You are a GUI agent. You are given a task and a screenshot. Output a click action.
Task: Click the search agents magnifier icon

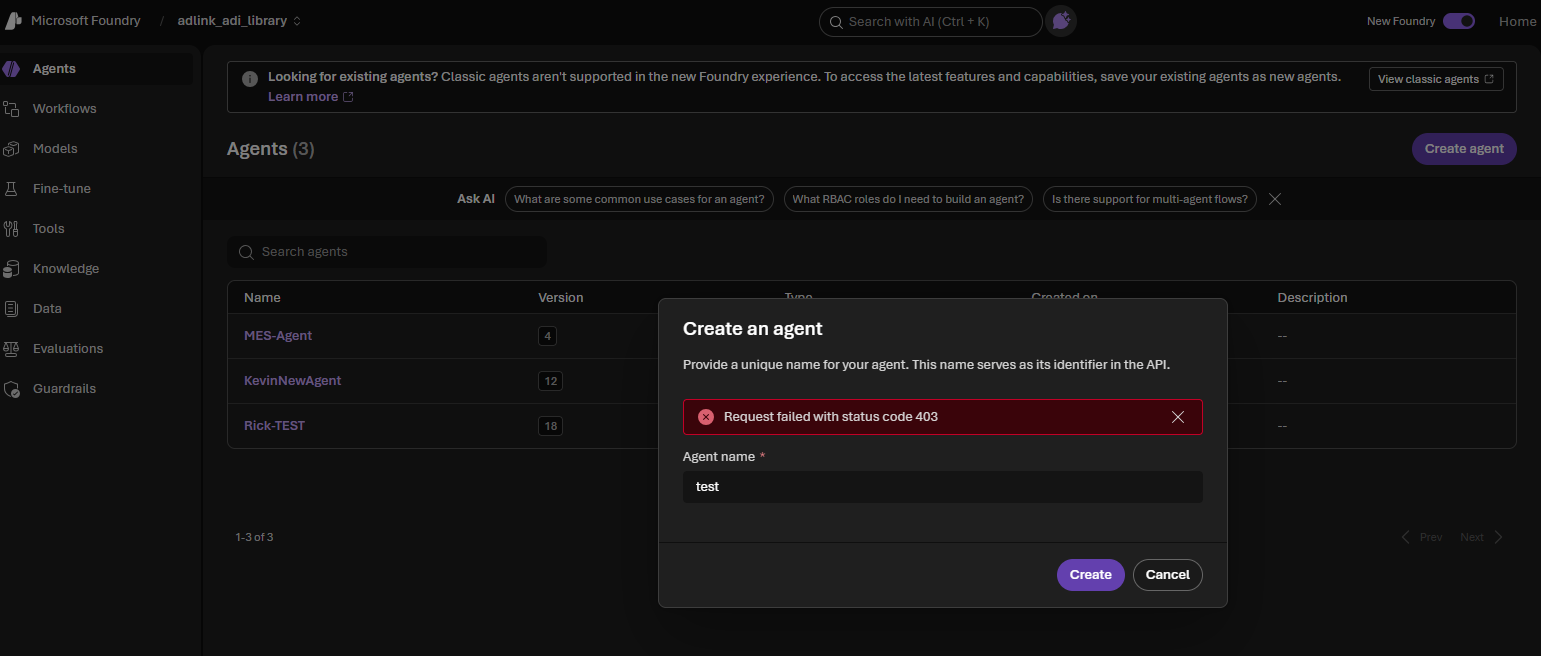246,252
